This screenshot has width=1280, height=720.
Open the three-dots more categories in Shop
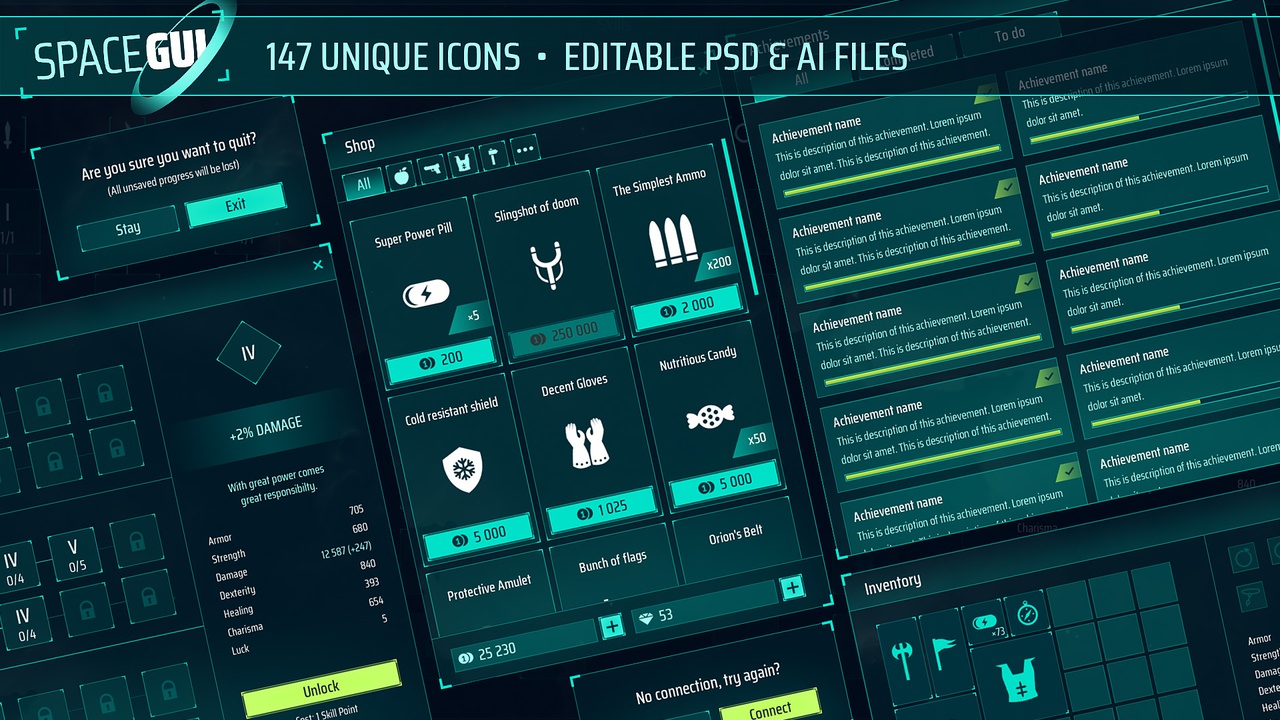click(x=525, y=150)
